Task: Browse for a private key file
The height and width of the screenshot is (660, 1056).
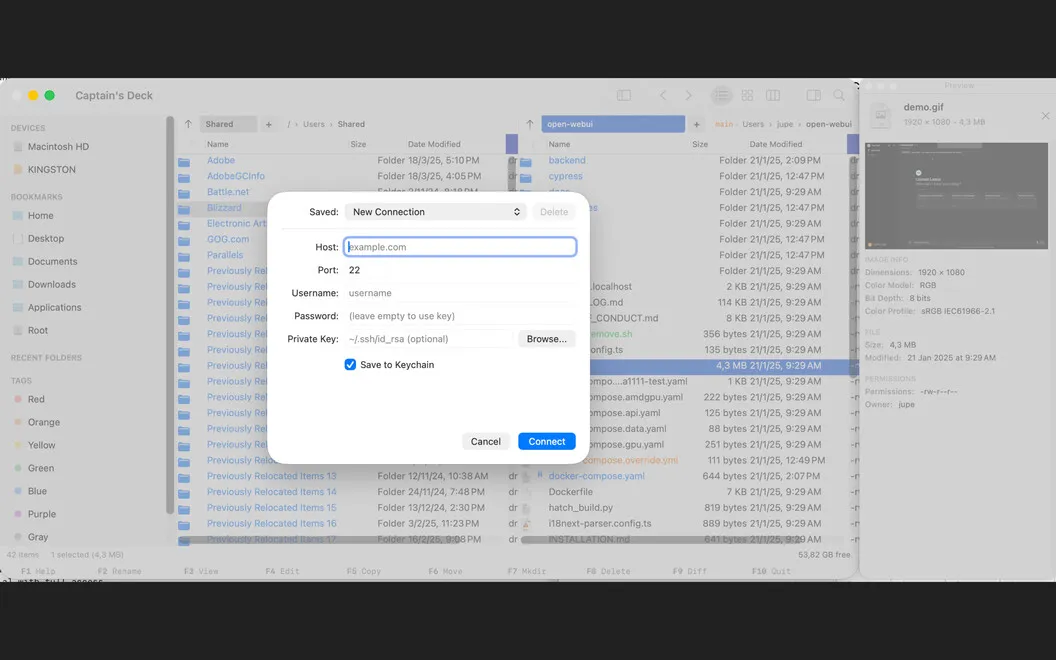Action: (x=547, y=339)
